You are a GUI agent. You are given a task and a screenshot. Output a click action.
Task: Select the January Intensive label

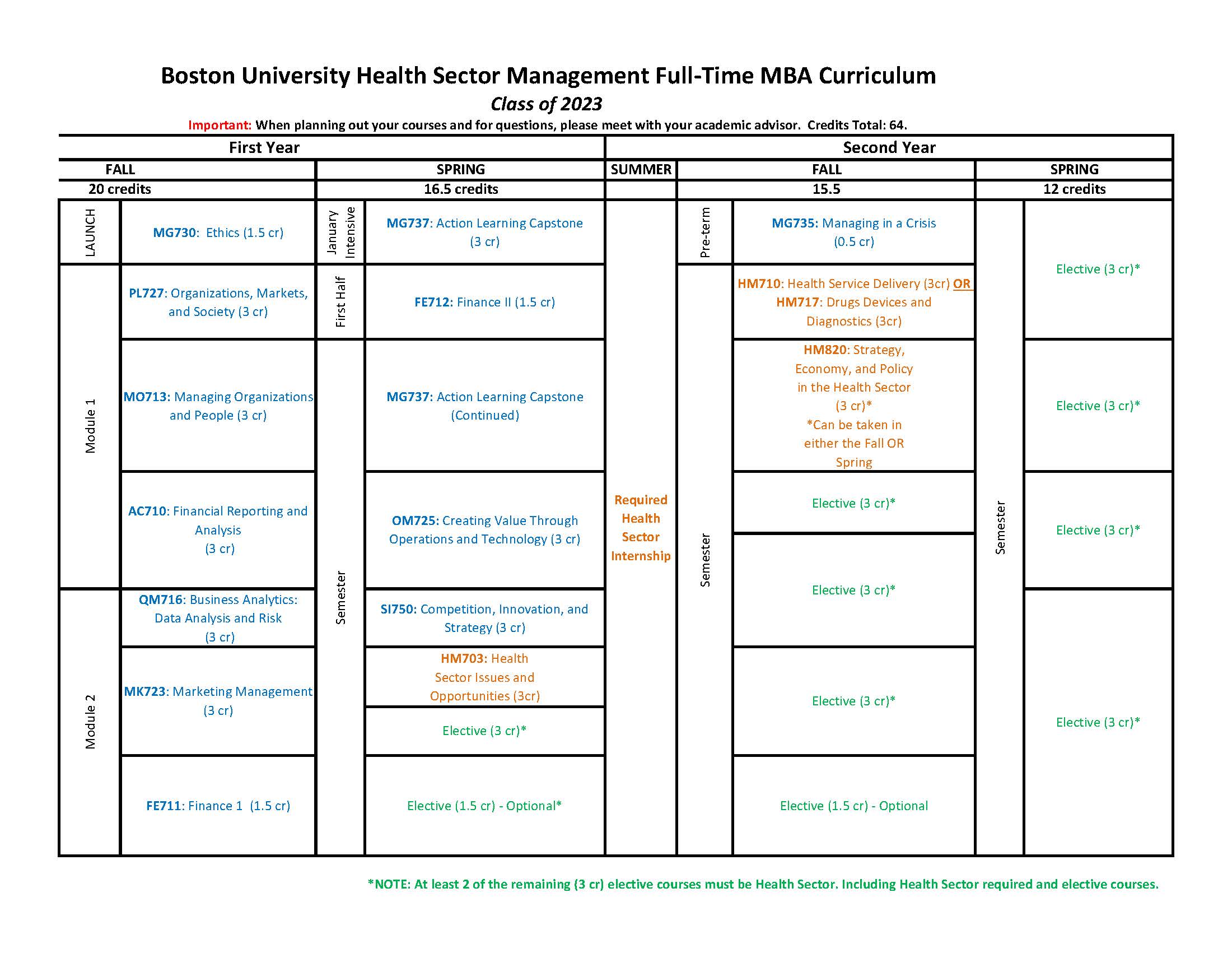(x=340, y=233)
